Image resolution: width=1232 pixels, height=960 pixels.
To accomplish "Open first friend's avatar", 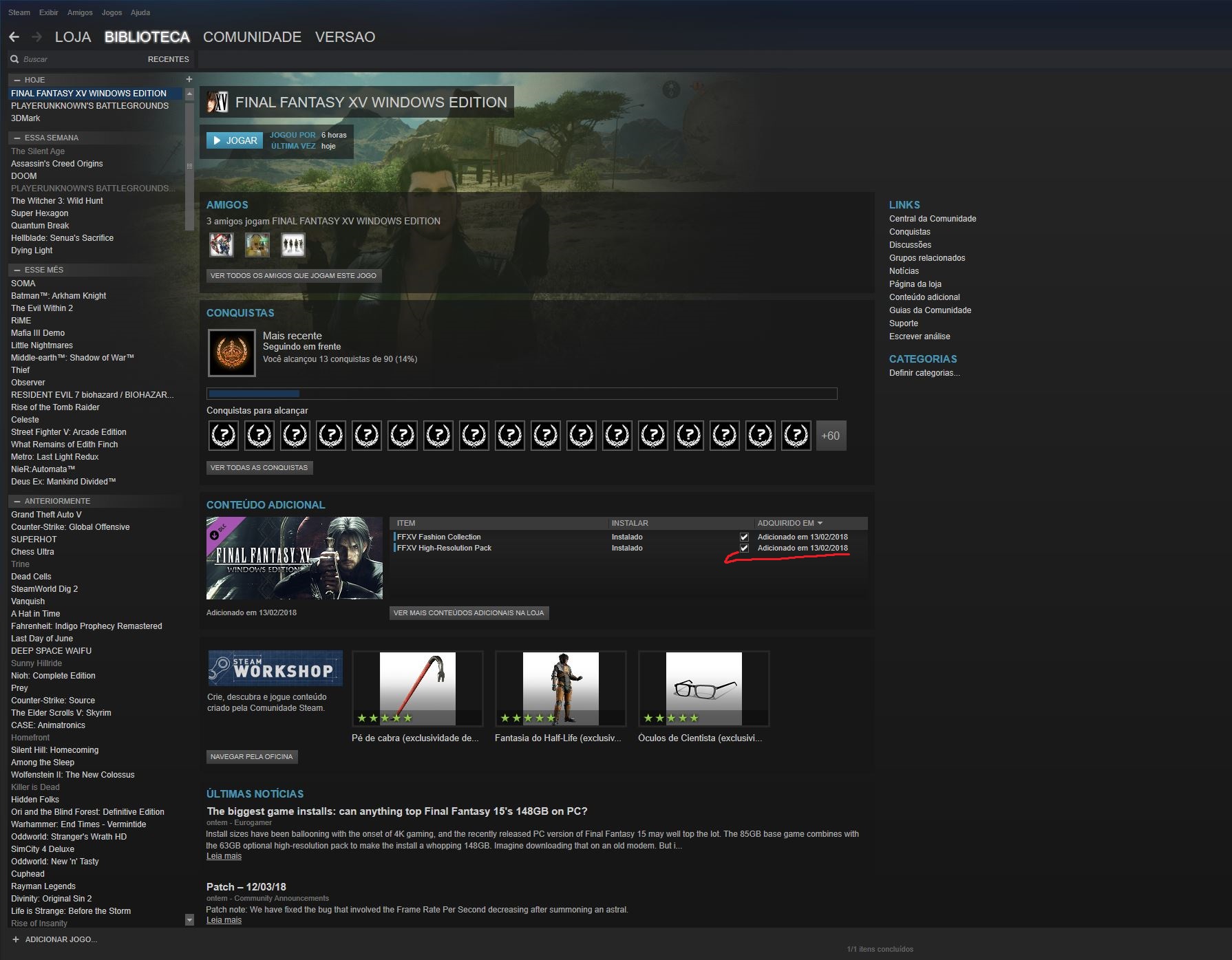I will coord(222,244).
